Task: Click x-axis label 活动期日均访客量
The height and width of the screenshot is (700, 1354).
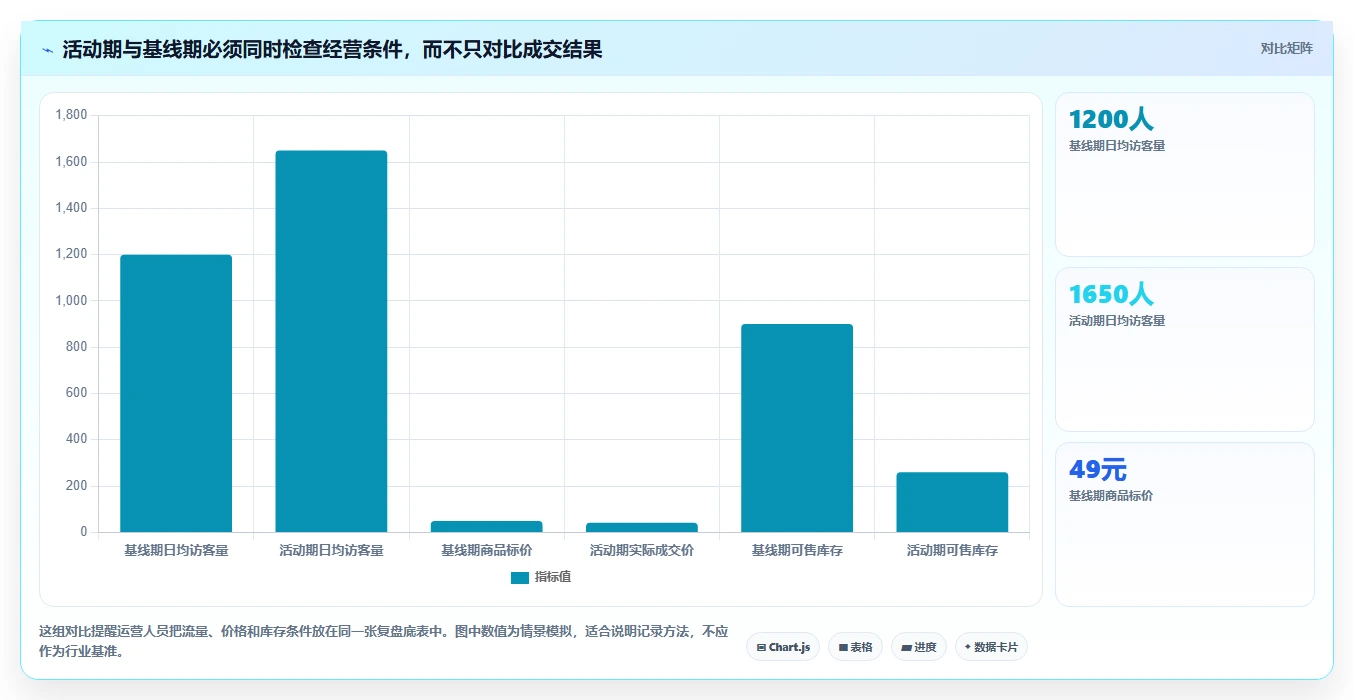Action: [x=331, y=551]
